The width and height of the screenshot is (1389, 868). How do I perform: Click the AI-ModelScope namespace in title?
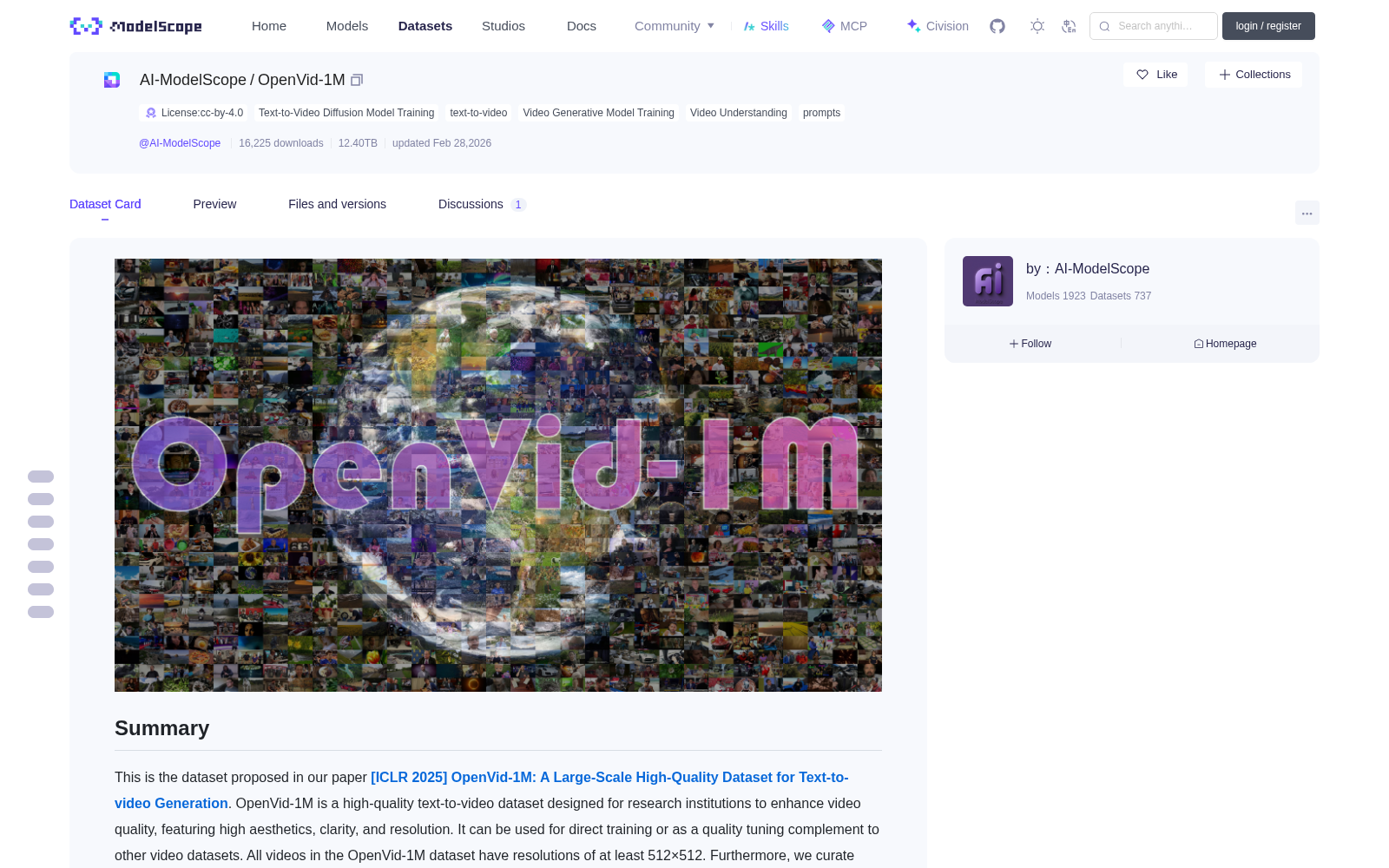coord(193,80)
